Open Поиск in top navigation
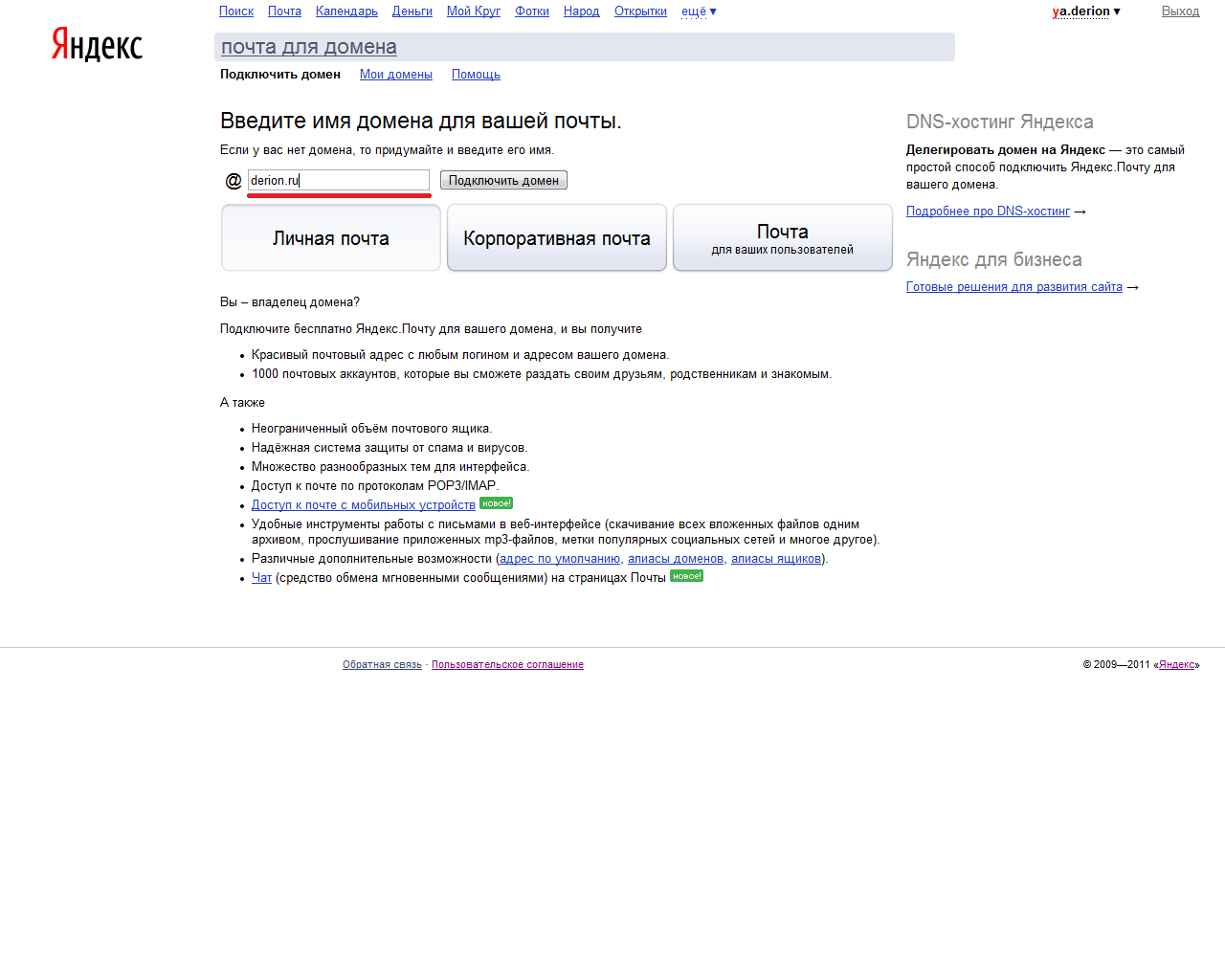 (x=236, y=11)
